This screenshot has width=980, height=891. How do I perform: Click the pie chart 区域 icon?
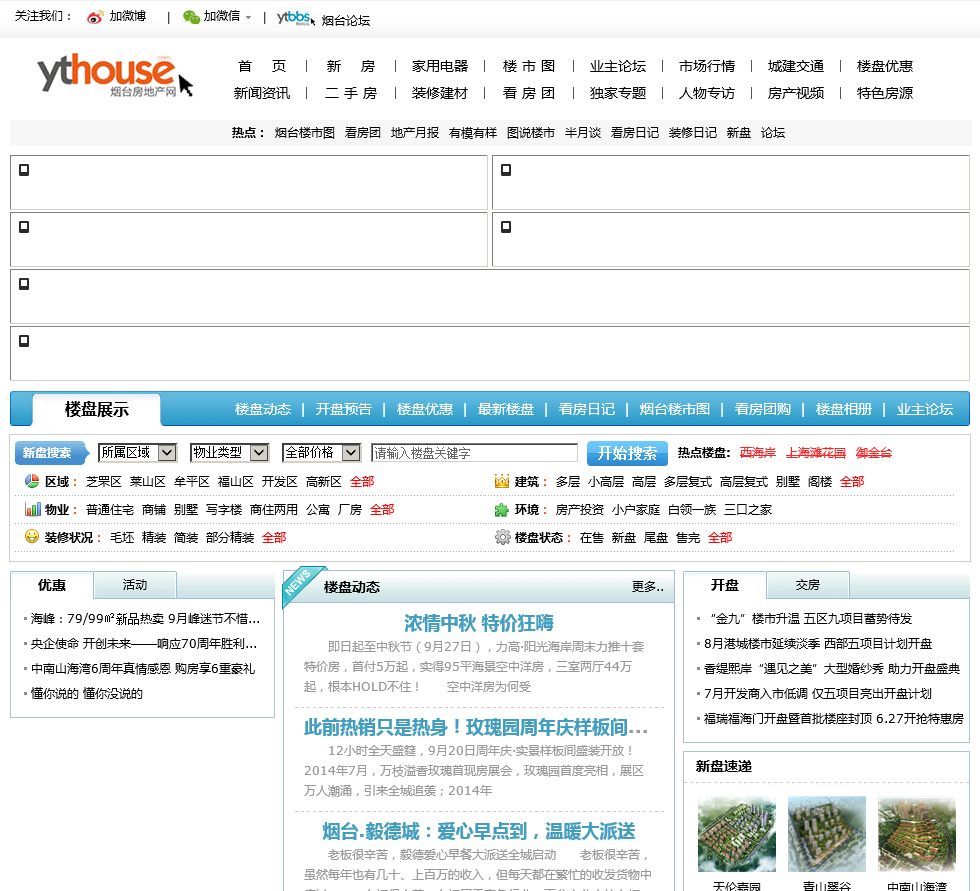click(x=32, y=481)
